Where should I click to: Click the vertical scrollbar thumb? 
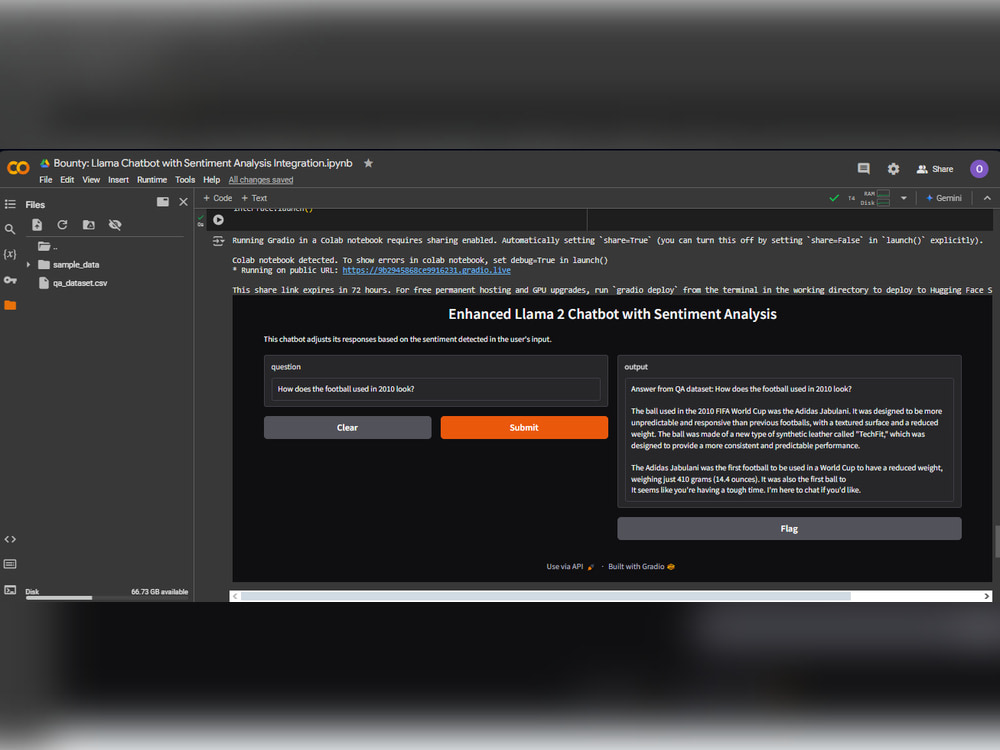[997, 541]
